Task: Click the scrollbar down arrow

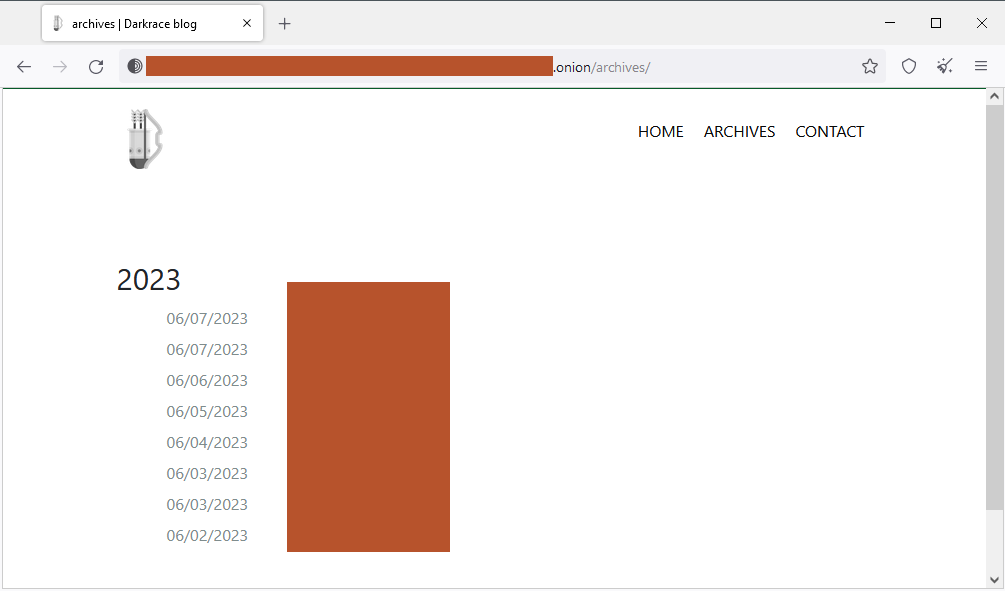Action: pyautogui.click(x=994, y=580)
